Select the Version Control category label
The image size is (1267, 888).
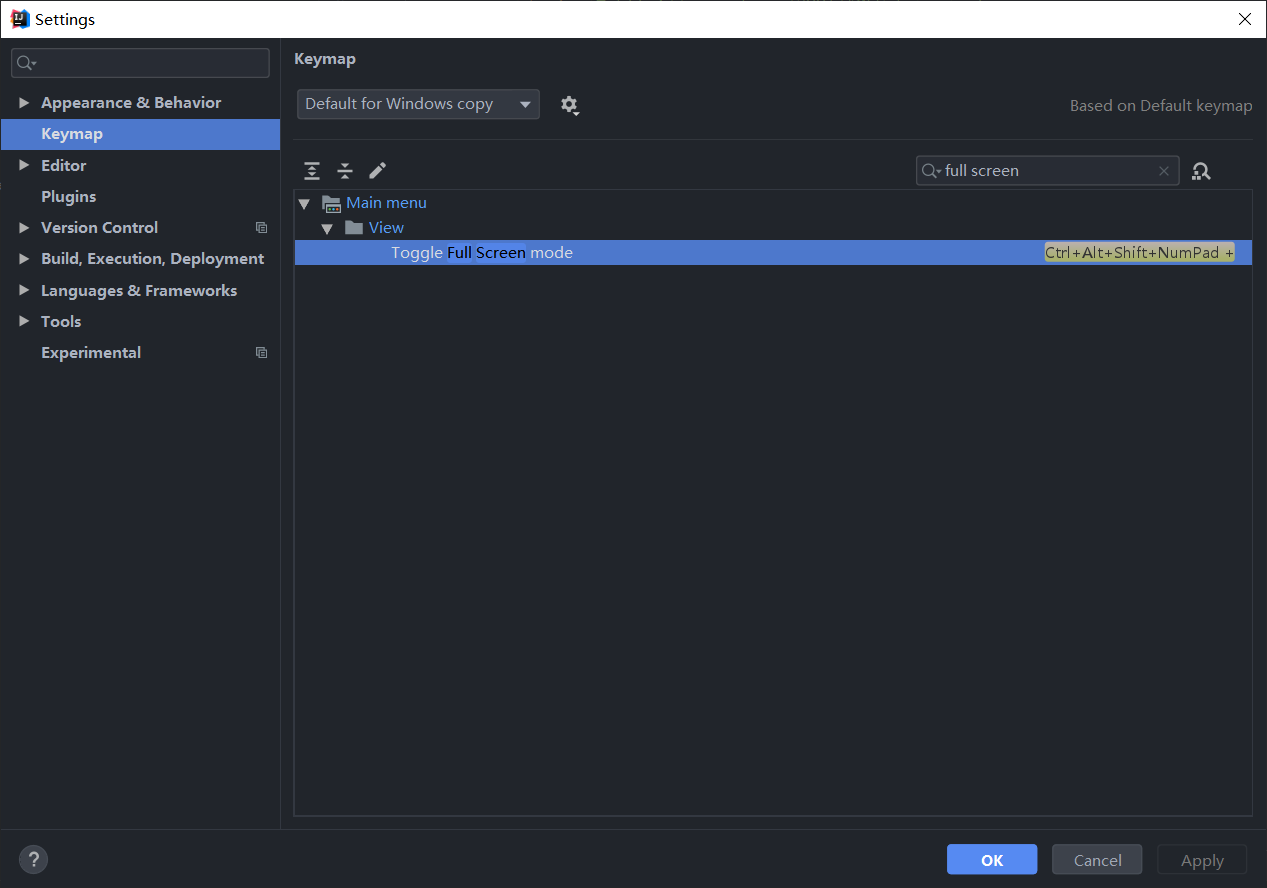point(100,228)
